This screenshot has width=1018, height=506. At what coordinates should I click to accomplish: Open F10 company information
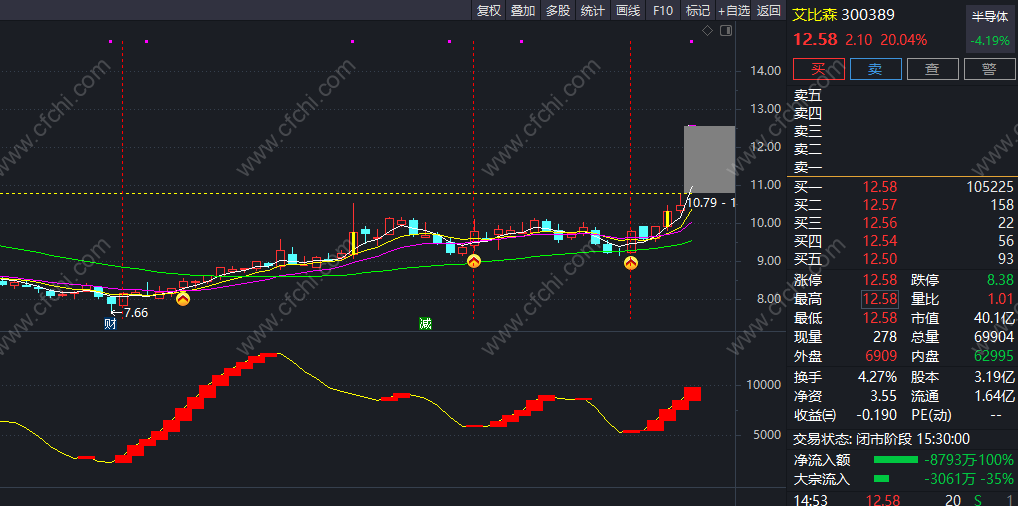(663, 10)
